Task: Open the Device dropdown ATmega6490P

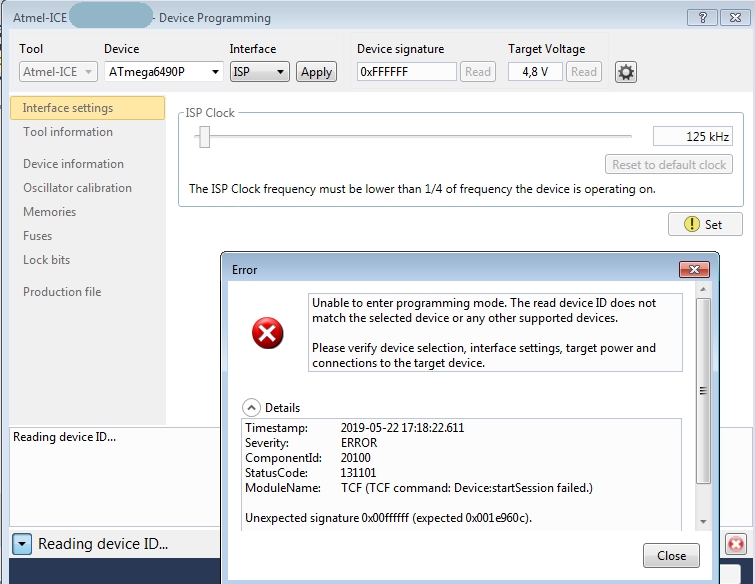Action: [x=164, y=72]
